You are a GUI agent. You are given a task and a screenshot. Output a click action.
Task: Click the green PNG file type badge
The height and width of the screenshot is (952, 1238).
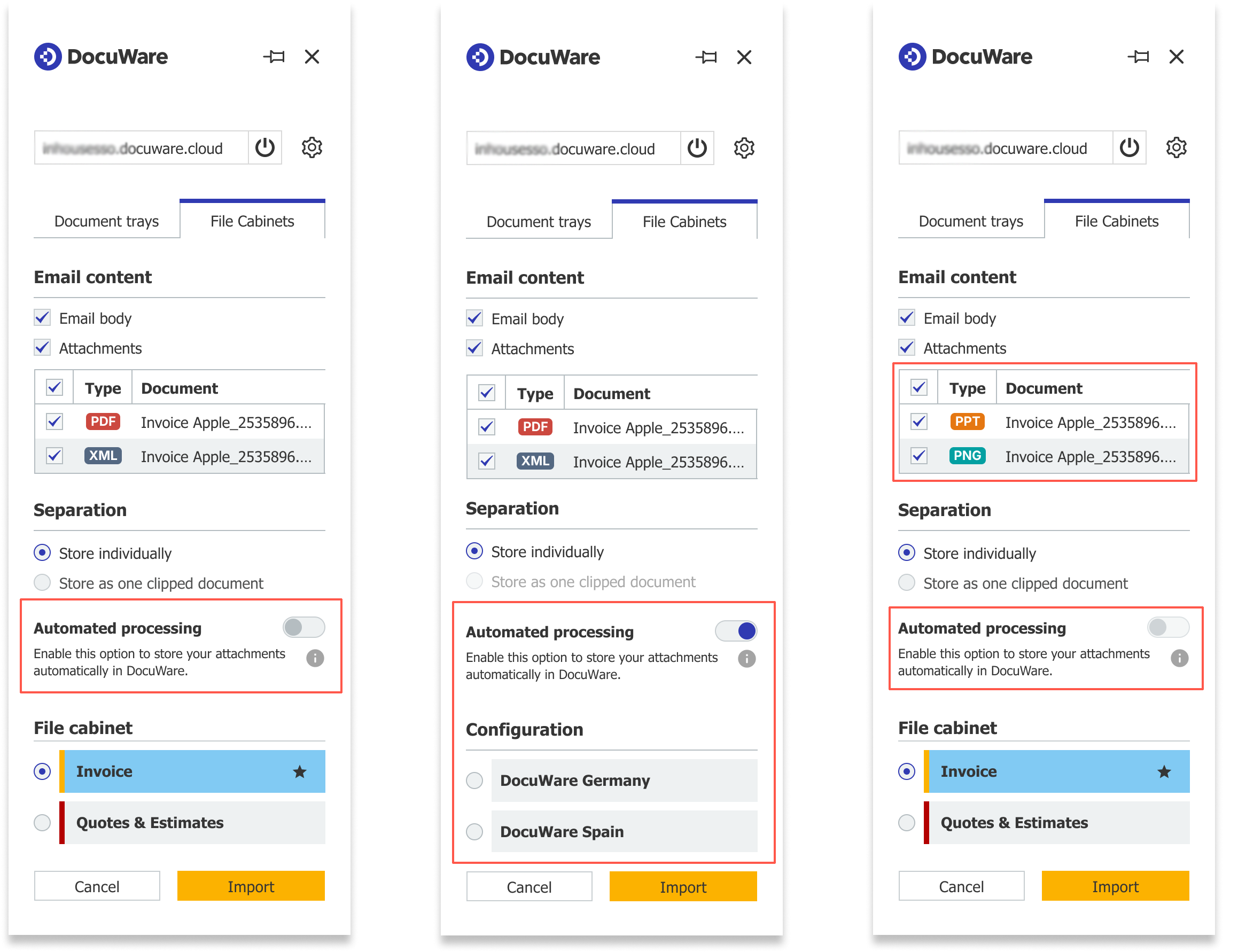click(x=967, y=456)
